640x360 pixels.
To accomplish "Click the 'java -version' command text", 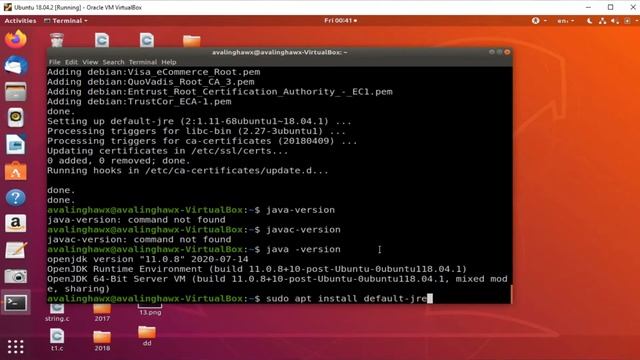I will [x=303, y=249].
